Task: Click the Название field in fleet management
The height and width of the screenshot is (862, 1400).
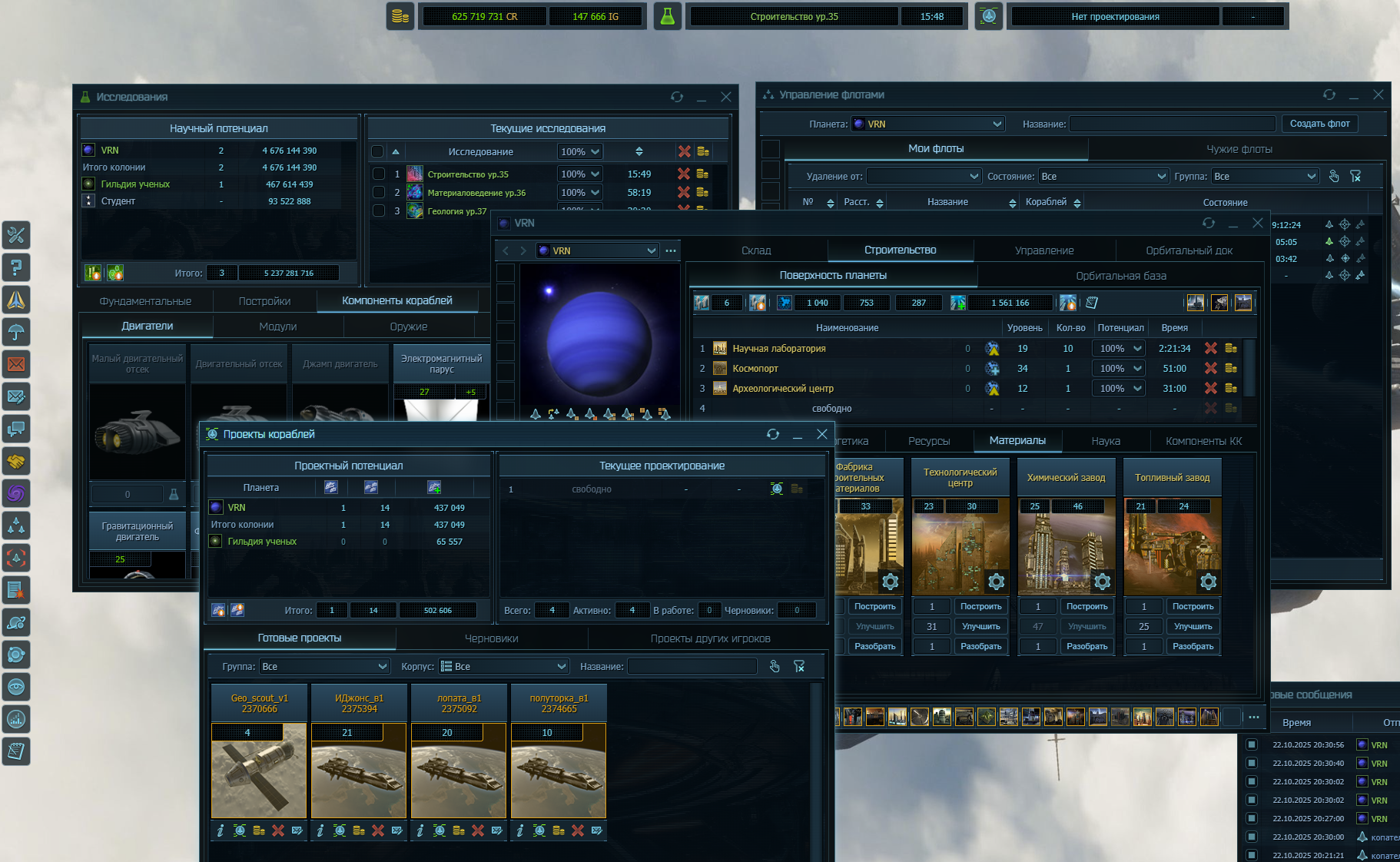Action: click(1172, 124)
